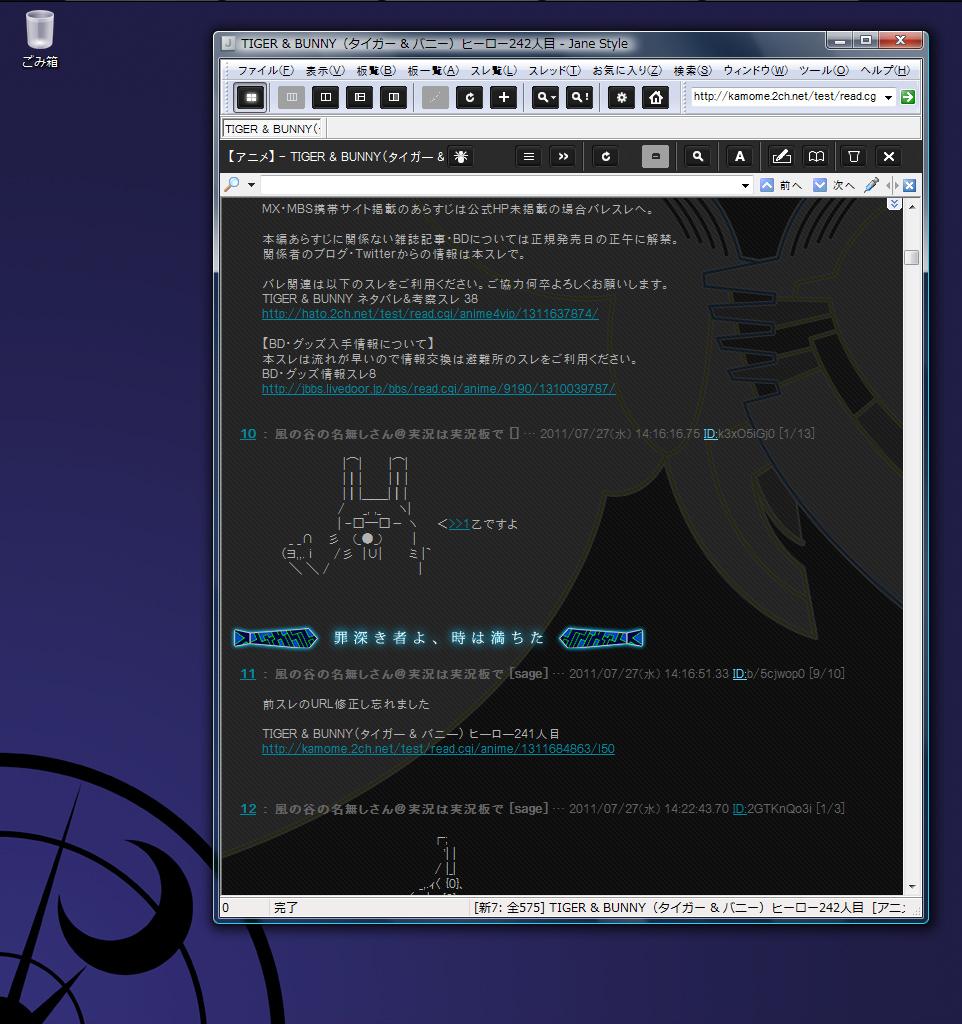Click post number 11 link

pyautogui.click(x=248, y=673)
